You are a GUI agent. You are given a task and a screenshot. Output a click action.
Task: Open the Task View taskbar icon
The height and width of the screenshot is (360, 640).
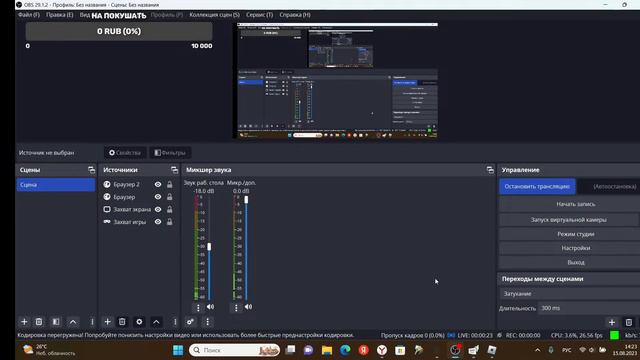tap(290, 350)
